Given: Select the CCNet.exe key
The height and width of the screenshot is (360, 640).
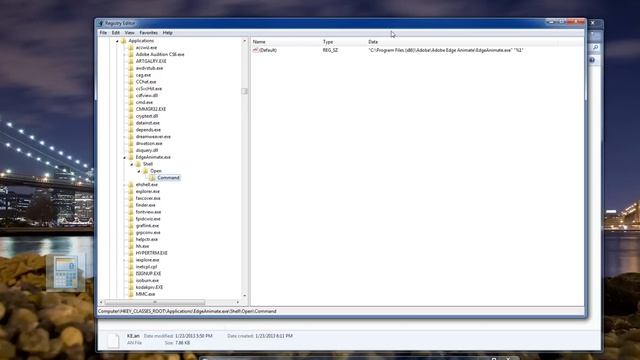Looking at the screenshot, I should coord(146,82).
